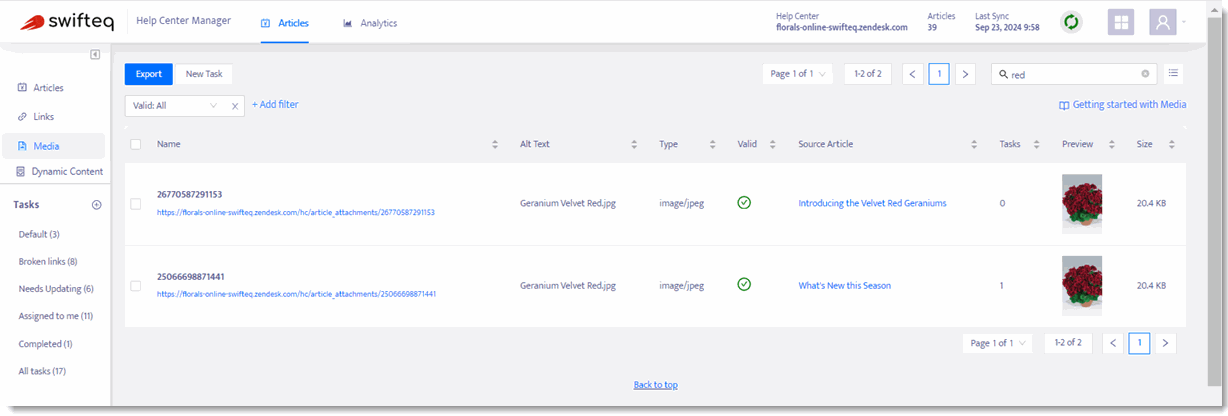This screenshot has height=416, width=1228.
Task: Open Introducing the Velvet Red Geraniums article
Action: [x=872, y=203]
